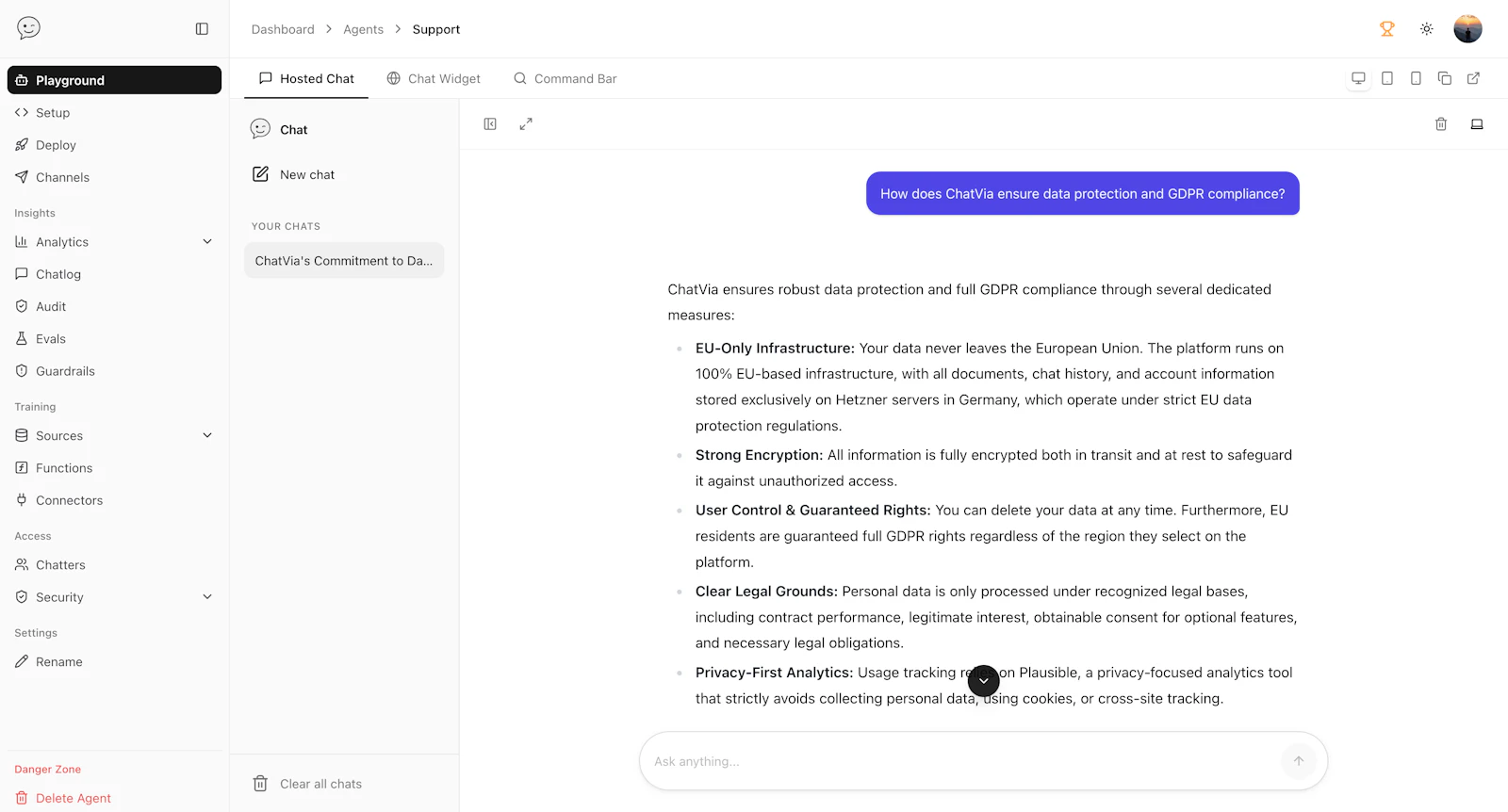The width and height of the screenshot is (1508, 812).
Task: Toggle the light/dark theme sun icon
Action: (x=1427, y=29)
